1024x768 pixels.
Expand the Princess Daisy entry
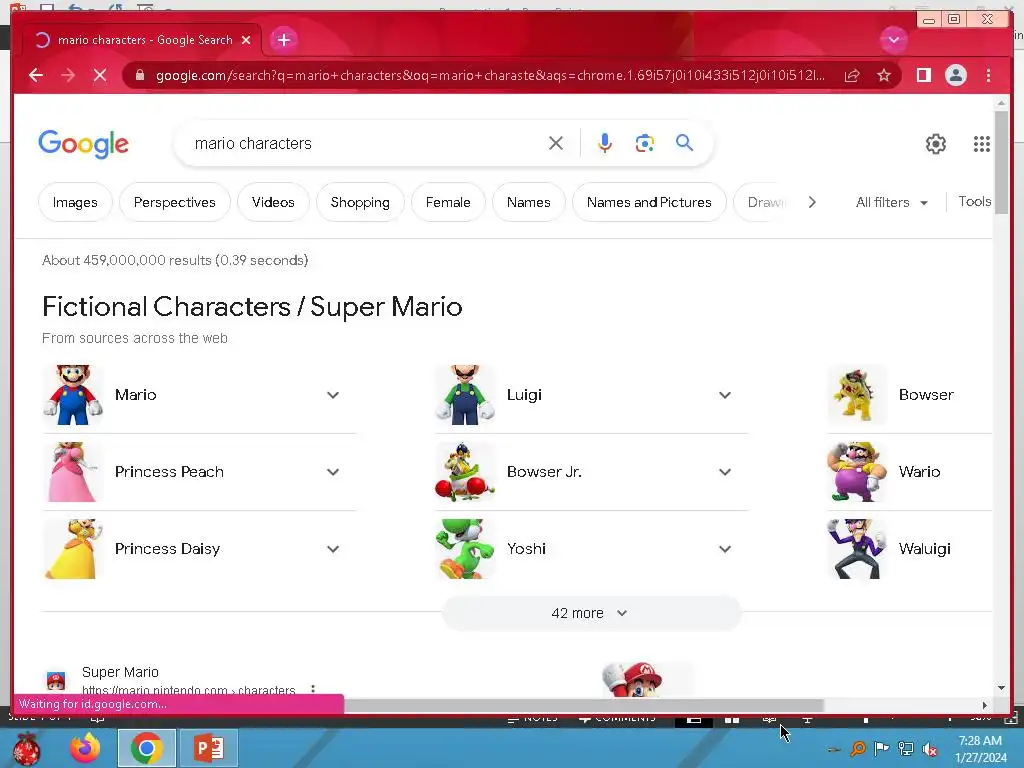[x=333, y=549]
